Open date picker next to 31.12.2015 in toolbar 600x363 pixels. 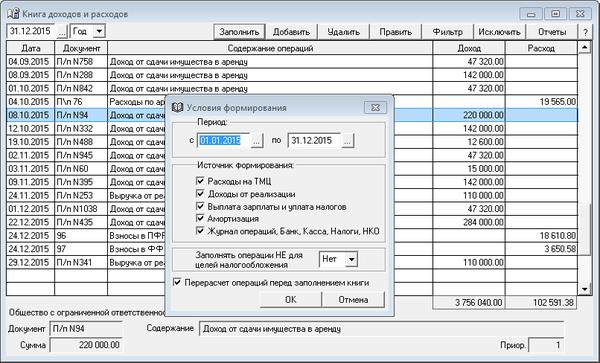tap(62, 31)
